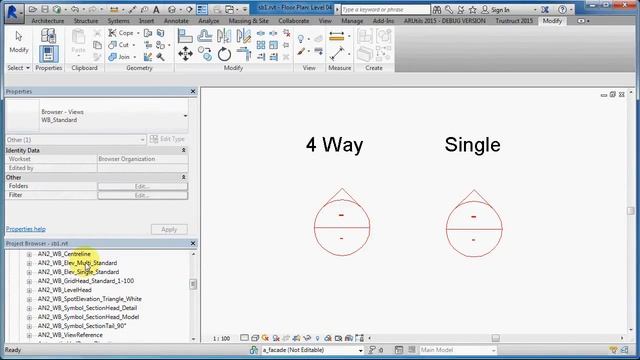Collapse the Identity Data section
This screenshot has width=640, height=360.
184,150
